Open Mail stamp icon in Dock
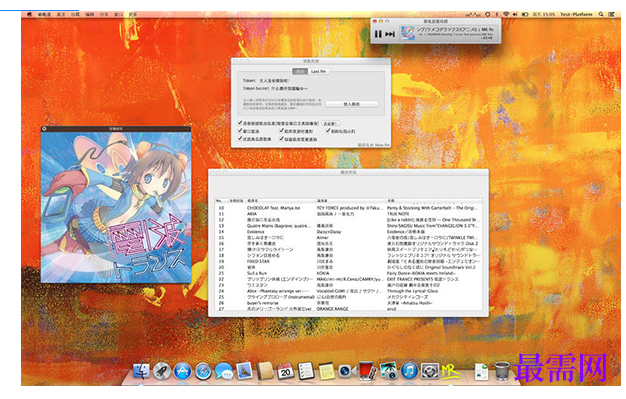Screen dimensions: 626x399 244,371
